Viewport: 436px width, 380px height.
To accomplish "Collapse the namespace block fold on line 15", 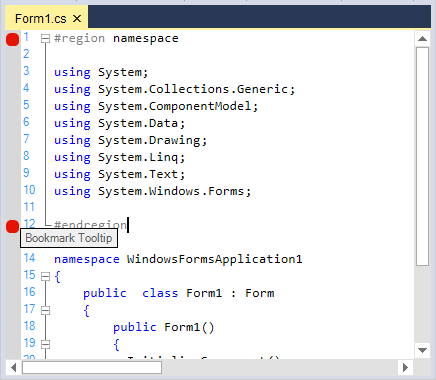I will (x=45, y=277).
